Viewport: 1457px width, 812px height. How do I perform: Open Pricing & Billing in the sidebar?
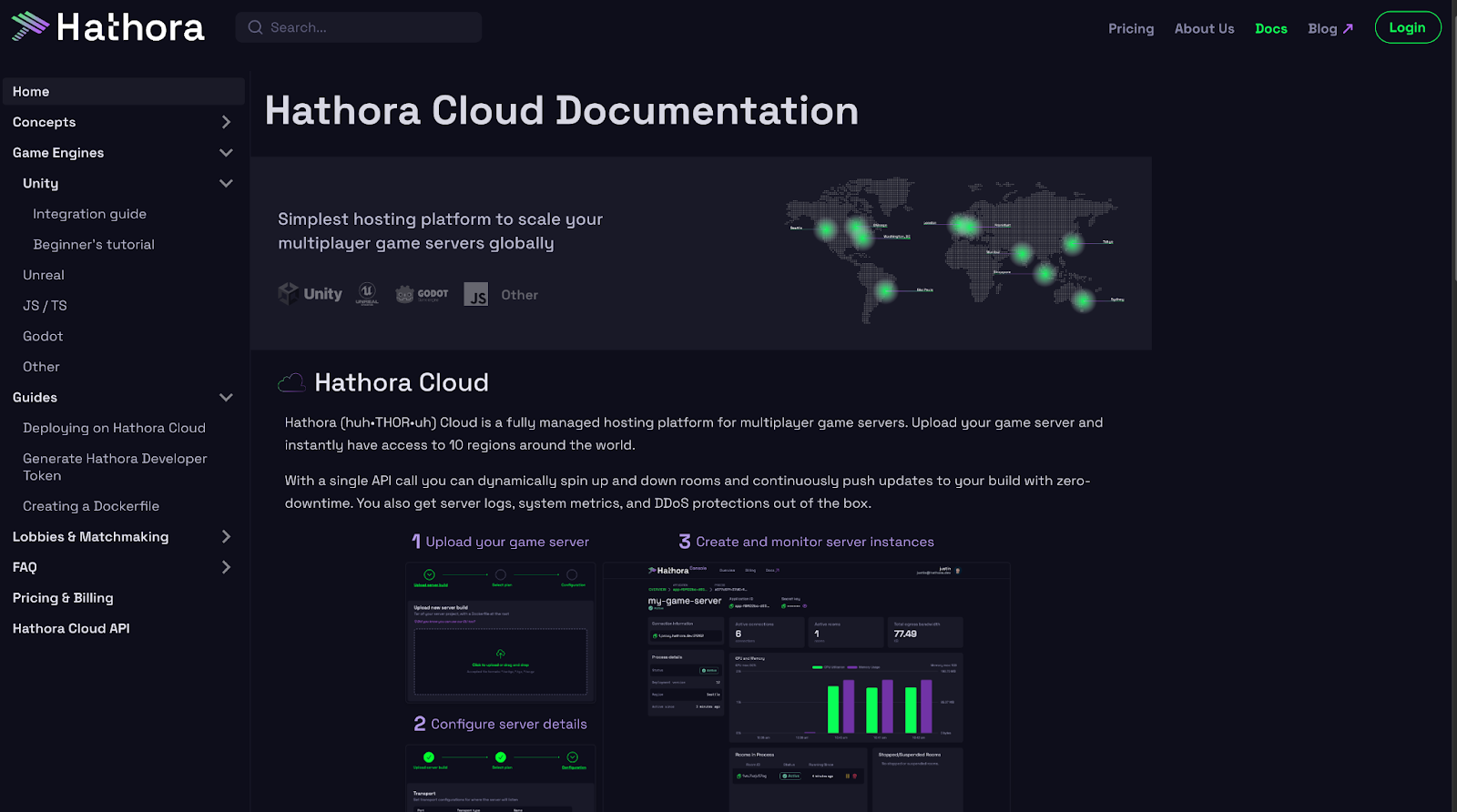point(63,598)
